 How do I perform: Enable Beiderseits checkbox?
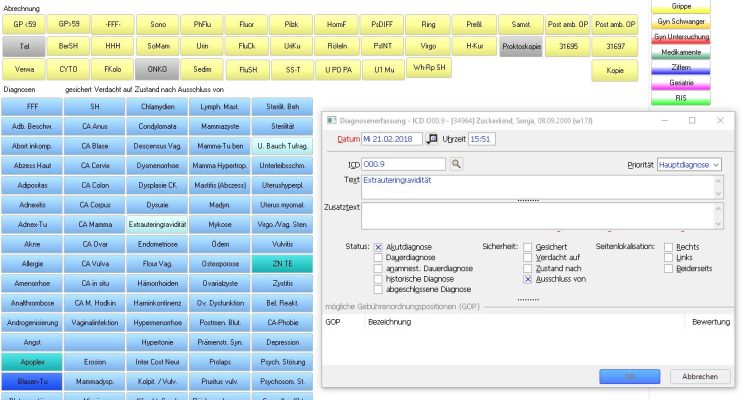coord(669,268)
